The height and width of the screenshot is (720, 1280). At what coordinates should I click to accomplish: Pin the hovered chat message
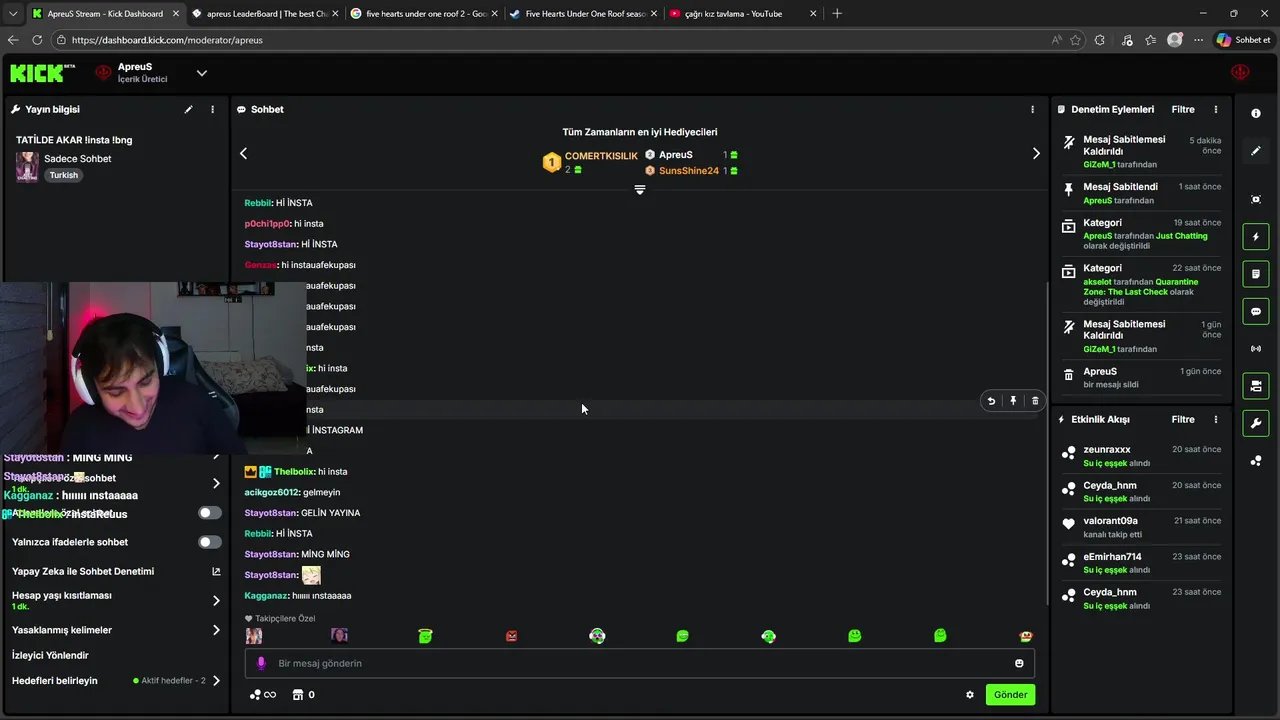coord(1013,401)
